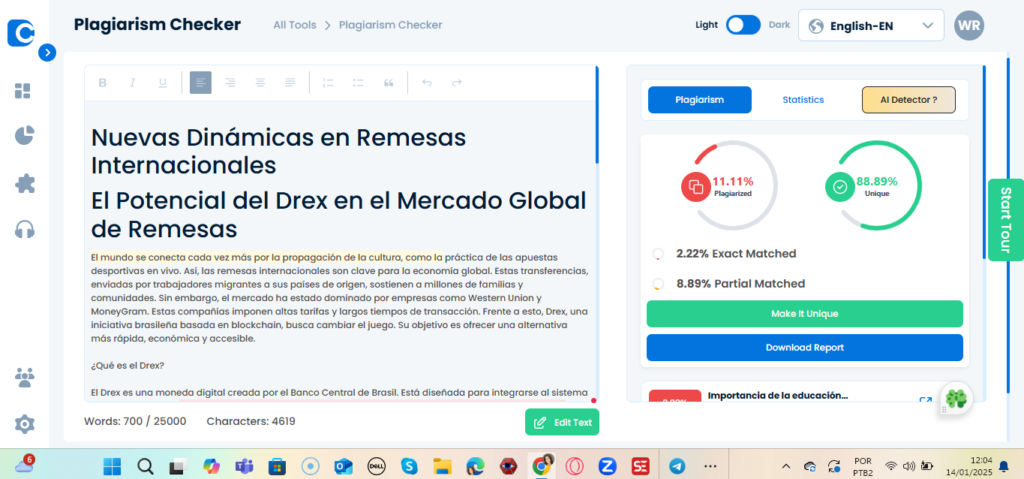Select left text alignment
Screen dimensions: 1024x479
(x=200, y=82)
